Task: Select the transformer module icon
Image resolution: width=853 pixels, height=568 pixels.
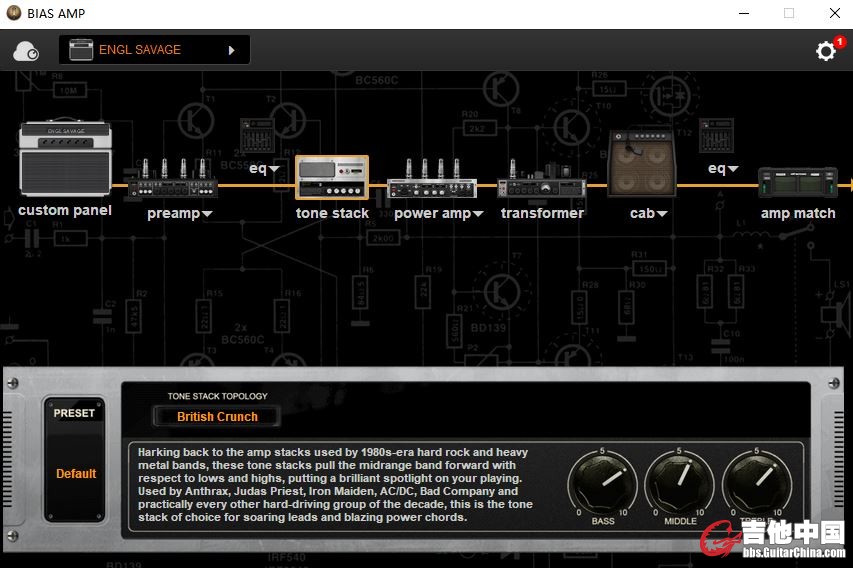Action: click(541, 180)
